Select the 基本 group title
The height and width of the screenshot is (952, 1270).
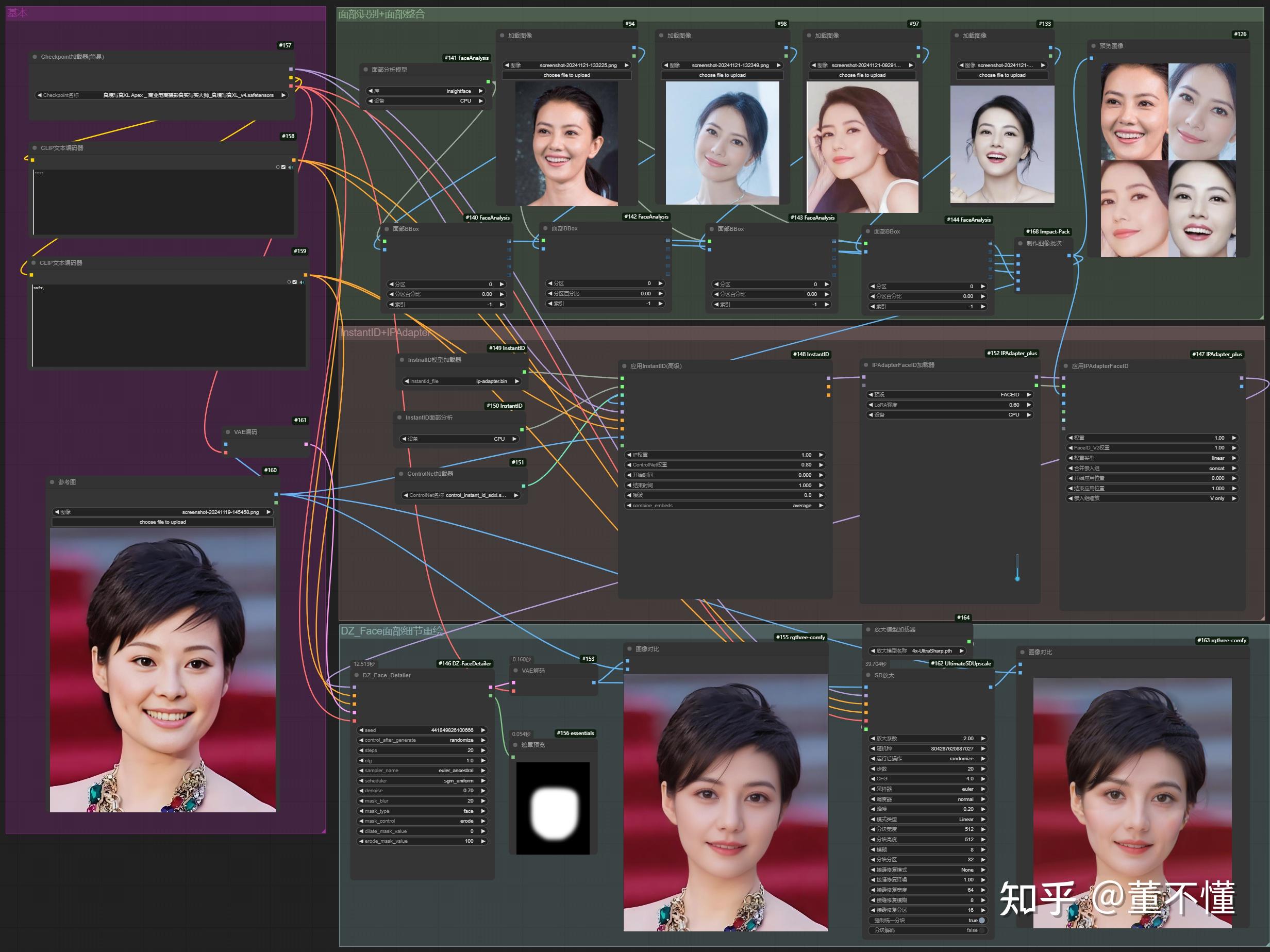click(17, 13)
